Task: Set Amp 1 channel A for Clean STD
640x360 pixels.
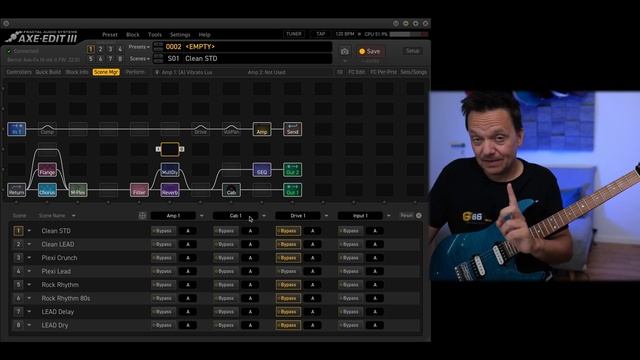Action: [x=188, y=231]
